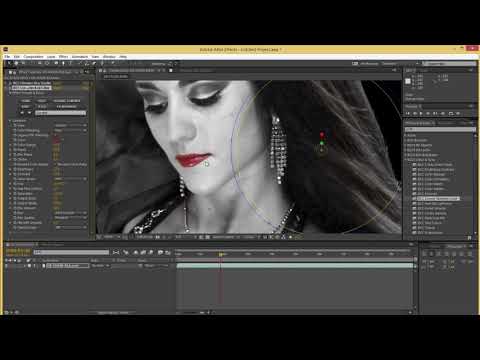Viewport: 480px width, 360px height.
Task: Jump to last frame in Preview panel
Action: point(435,113)
